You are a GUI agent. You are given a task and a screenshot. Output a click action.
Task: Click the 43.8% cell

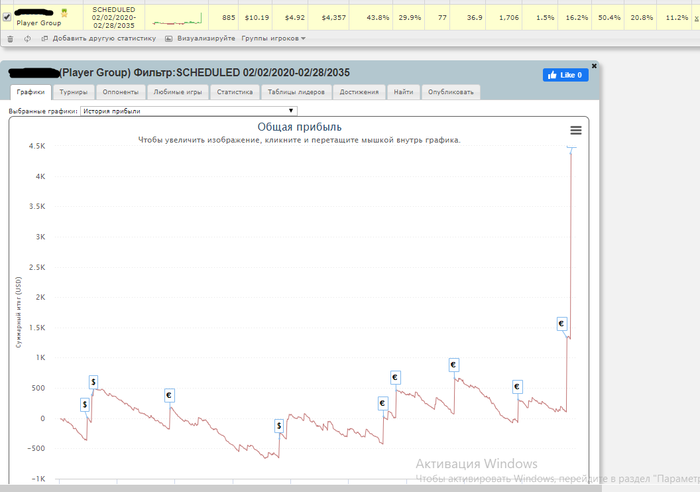point(378,17)
